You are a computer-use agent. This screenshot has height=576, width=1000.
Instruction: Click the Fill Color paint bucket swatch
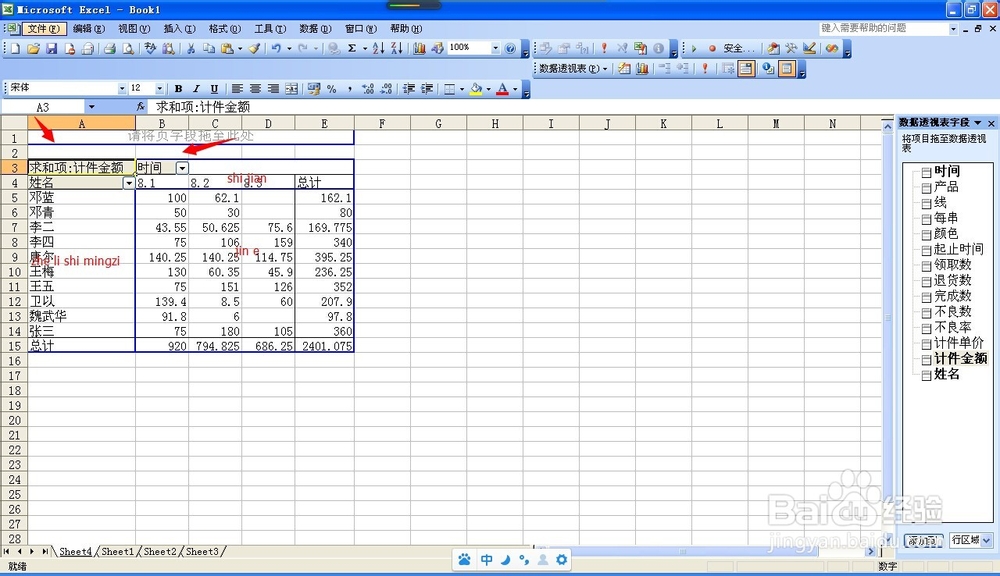pyautogui.click(x=476, y=89)
